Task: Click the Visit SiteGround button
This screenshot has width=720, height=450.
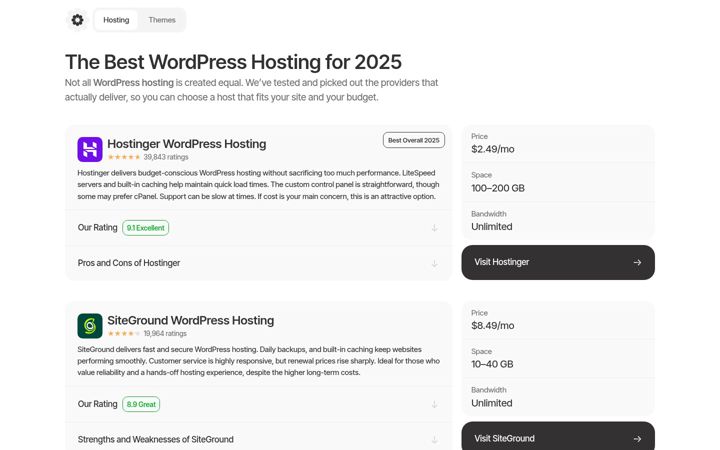Action: coord(558,436)
